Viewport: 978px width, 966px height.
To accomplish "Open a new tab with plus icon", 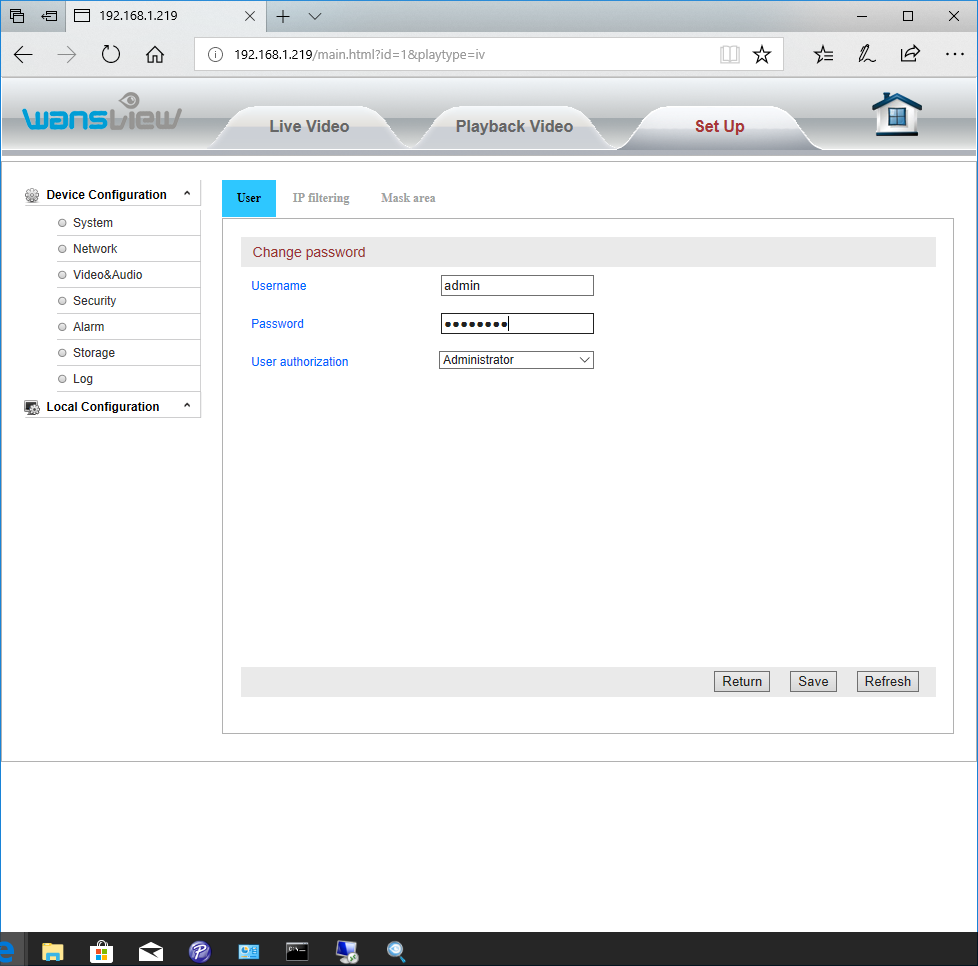I will (x=283, y=16).
